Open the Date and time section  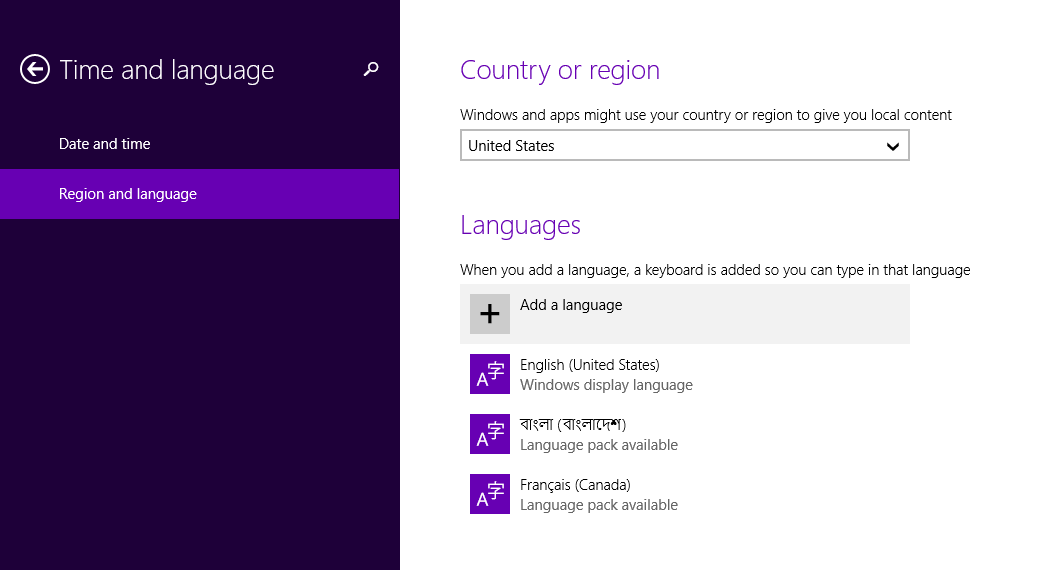tap(104, 144)
